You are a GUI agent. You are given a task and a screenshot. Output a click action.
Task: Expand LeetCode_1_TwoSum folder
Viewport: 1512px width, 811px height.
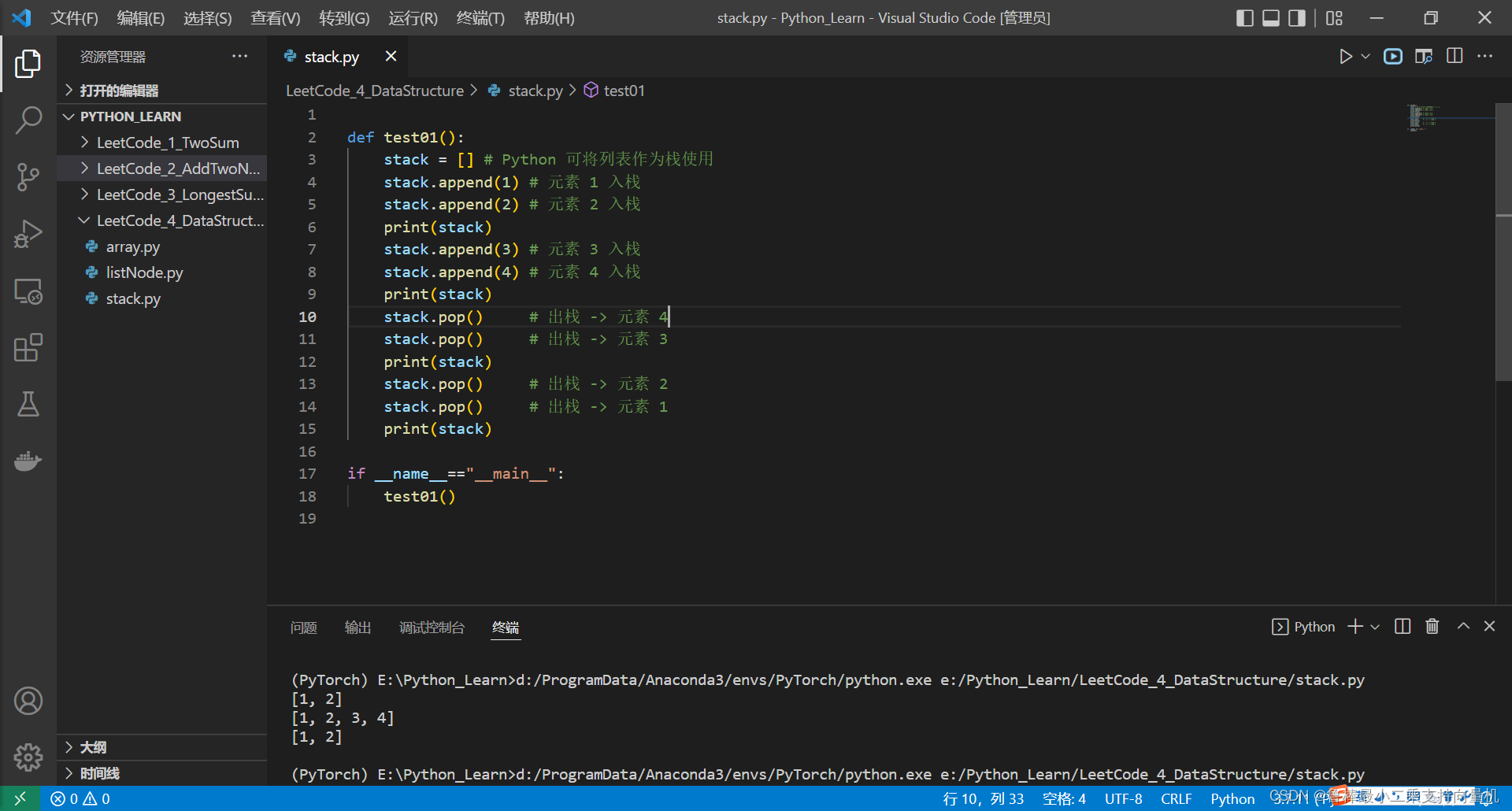pyautogui.click(x=162, y=143)
